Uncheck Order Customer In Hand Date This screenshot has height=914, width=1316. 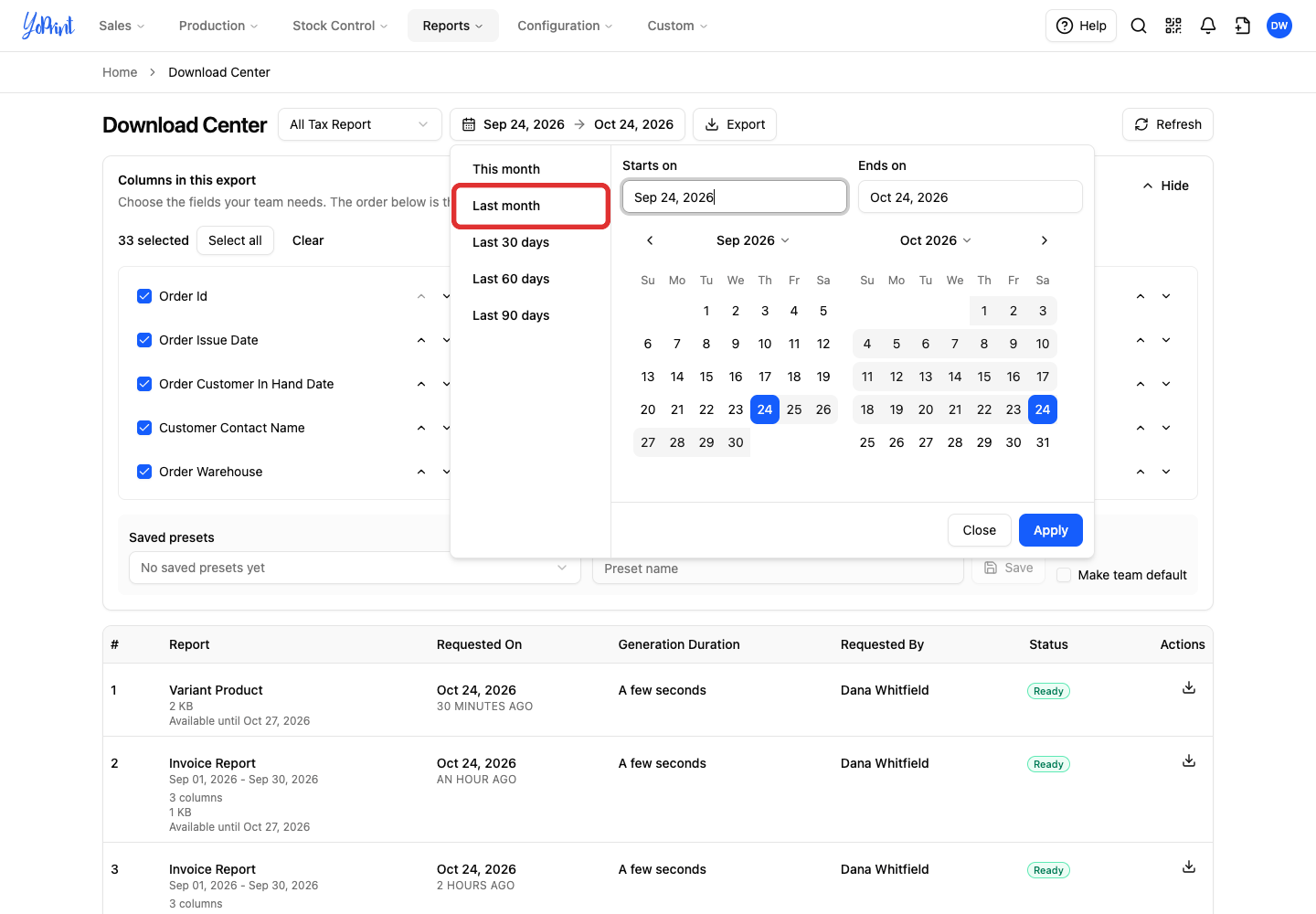144,384
